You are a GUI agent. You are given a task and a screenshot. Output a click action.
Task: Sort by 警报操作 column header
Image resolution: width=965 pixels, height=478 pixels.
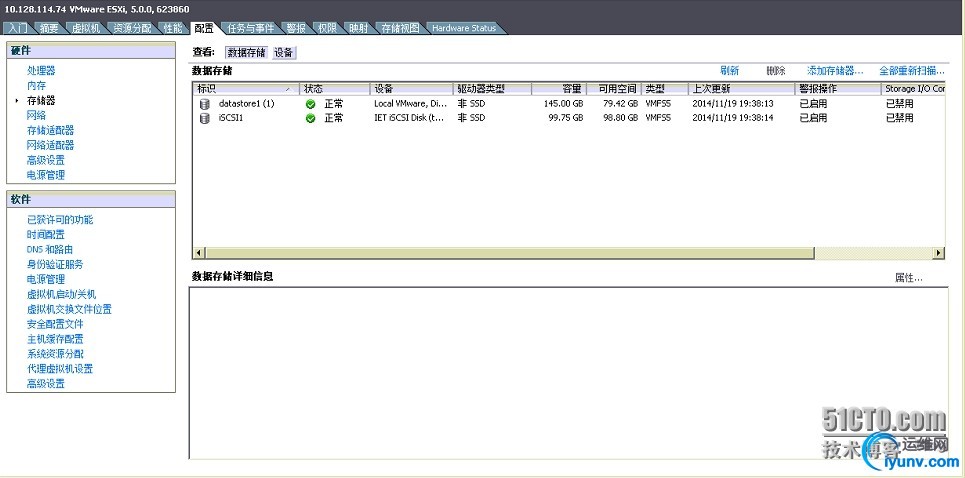[x=838, y=89]
